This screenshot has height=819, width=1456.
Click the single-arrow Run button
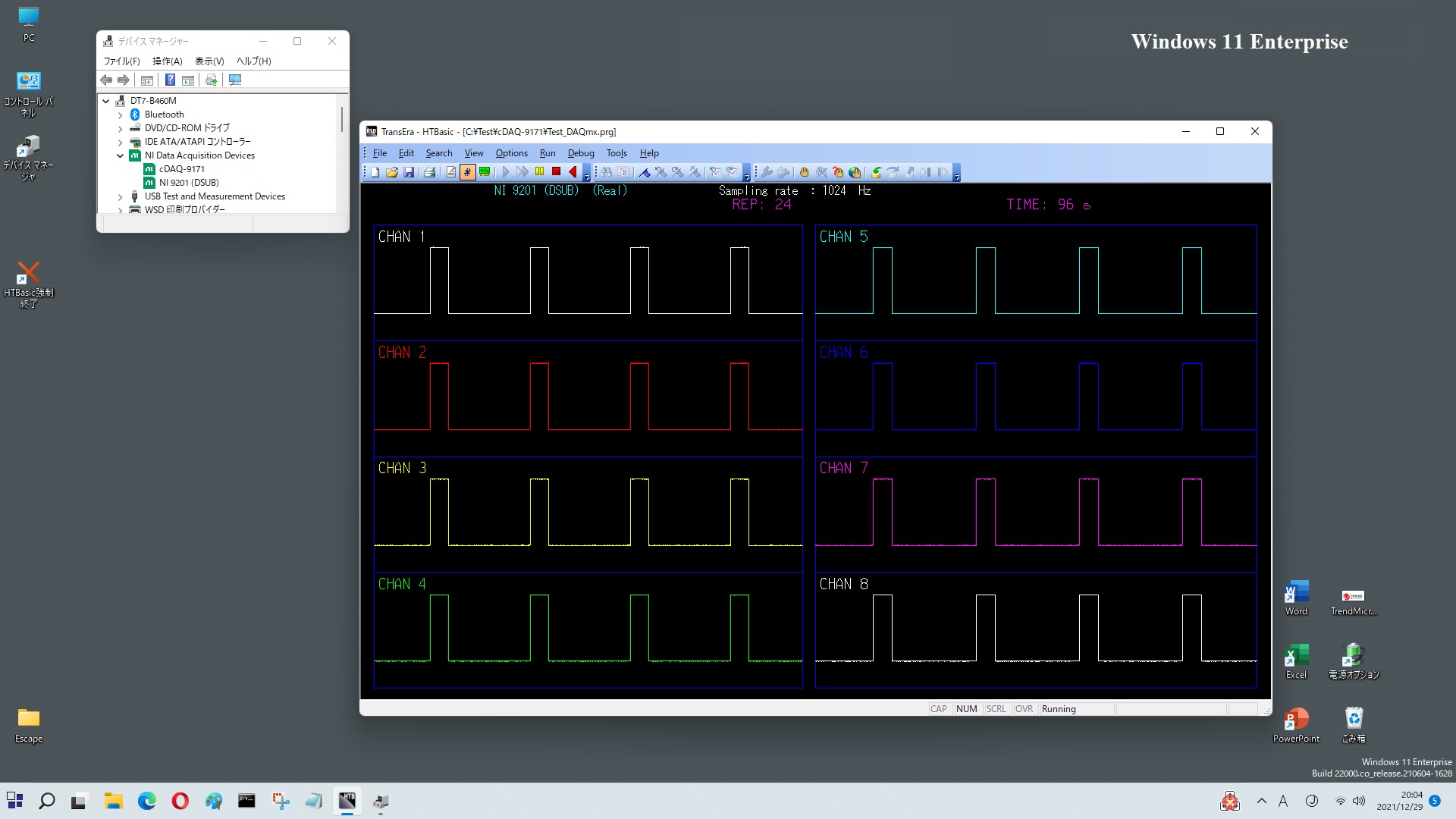coord(506,172)
